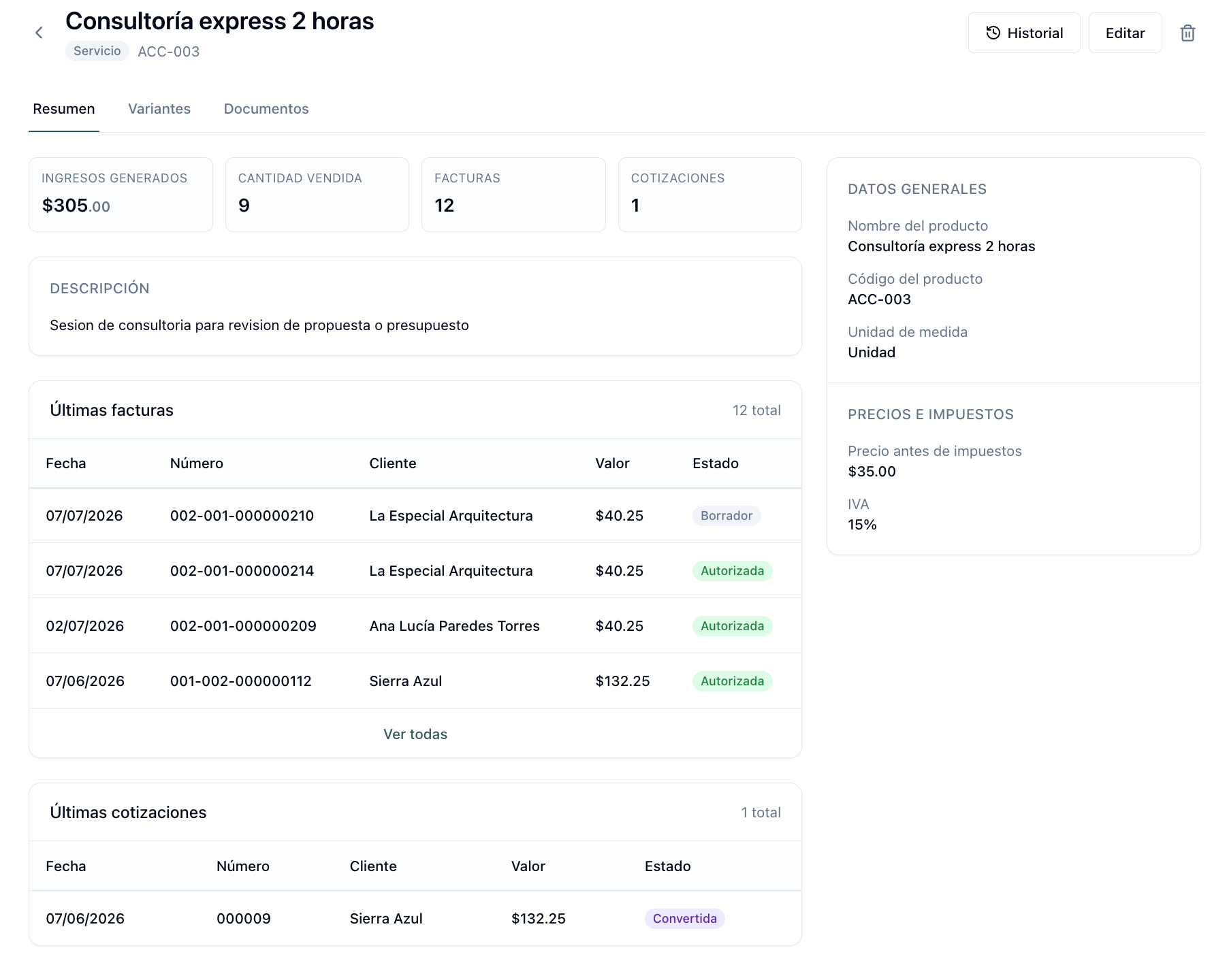1212x980 pixels.
Task: Click the Ingresos Generados $305.00 card
Action: click(x=121, y=195)
